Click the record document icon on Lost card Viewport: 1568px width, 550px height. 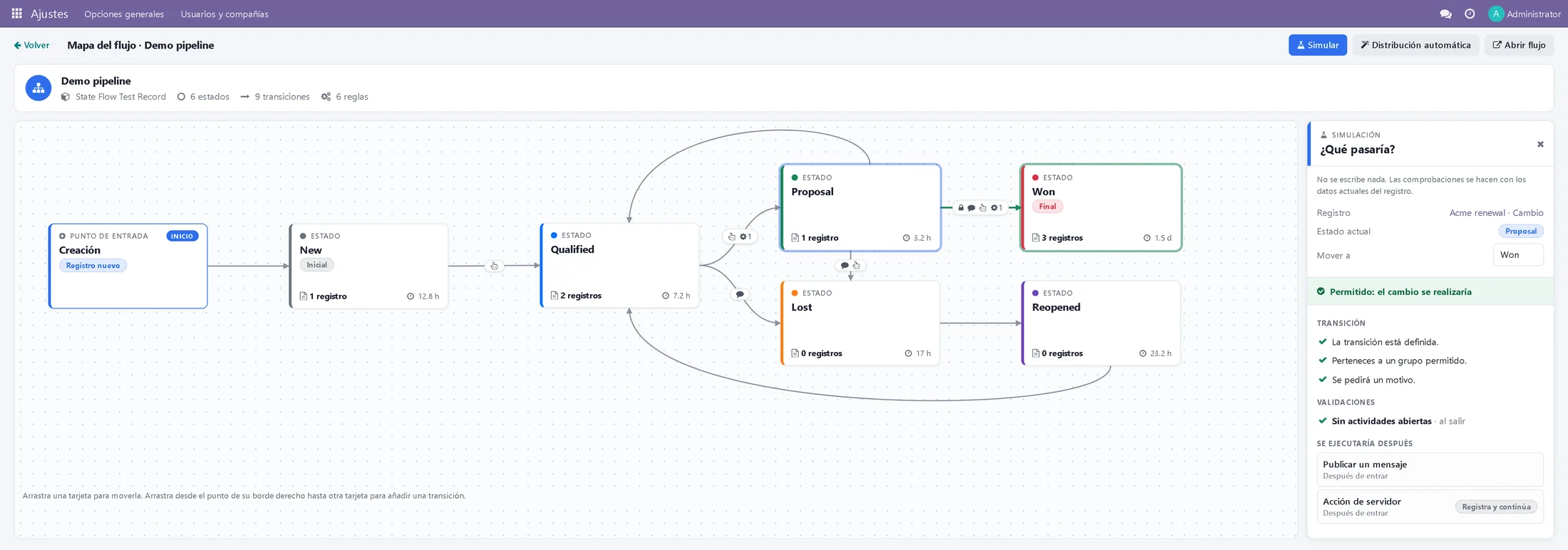pos(795,353)
